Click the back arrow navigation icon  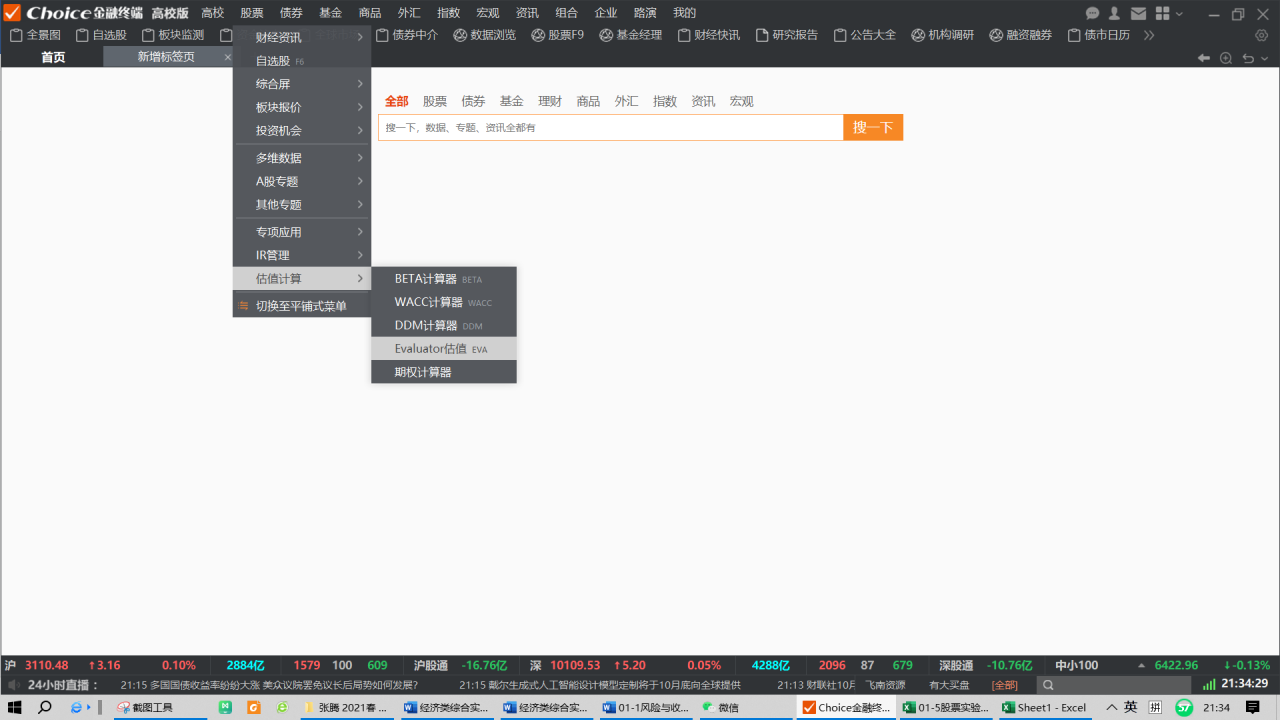point(1204,58)
